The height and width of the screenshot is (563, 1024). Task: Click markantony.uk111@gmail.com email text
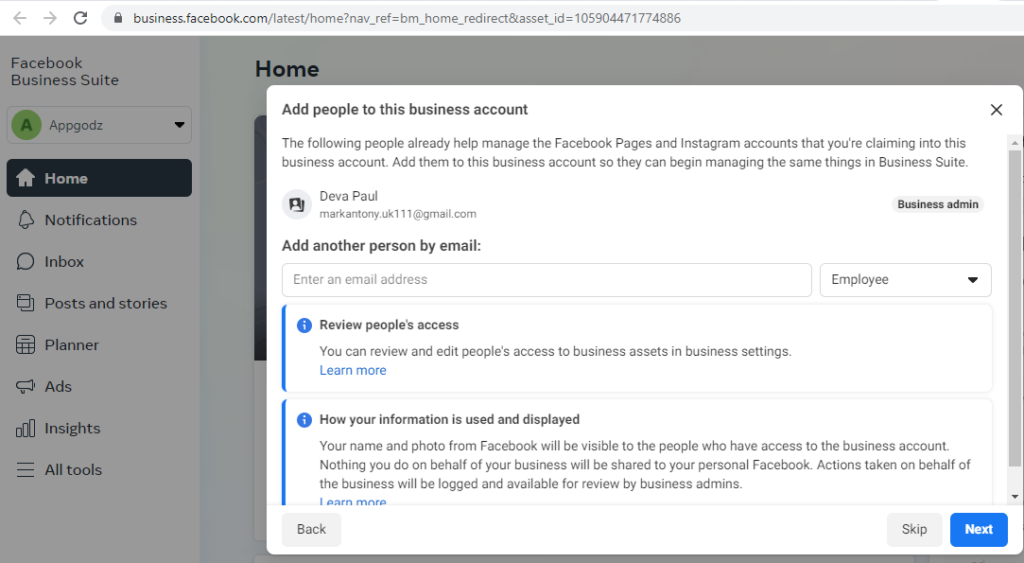coord(398,214)
